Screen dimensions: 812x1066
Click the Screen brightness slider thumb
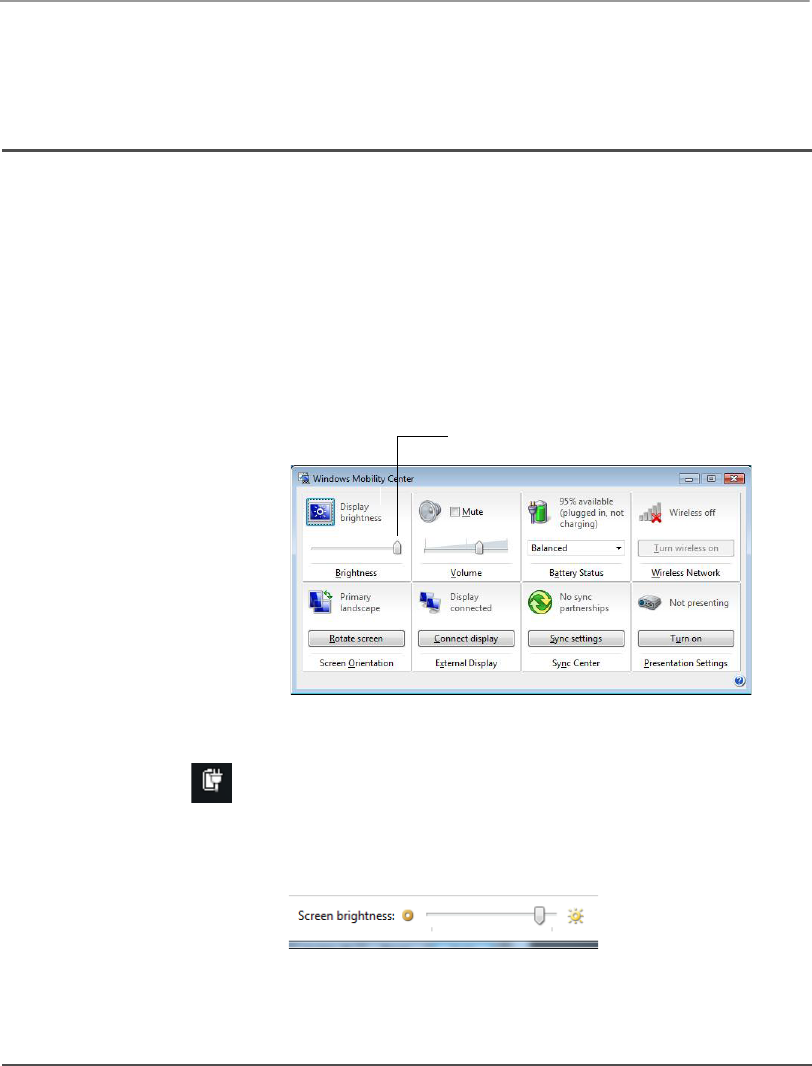tap(539, 915)
